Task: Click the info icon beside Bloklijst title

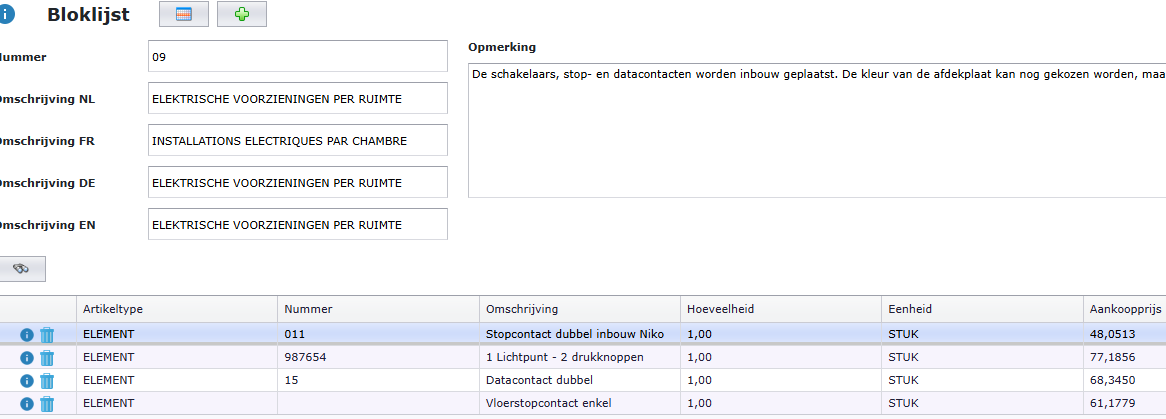Action: point(6,15)
